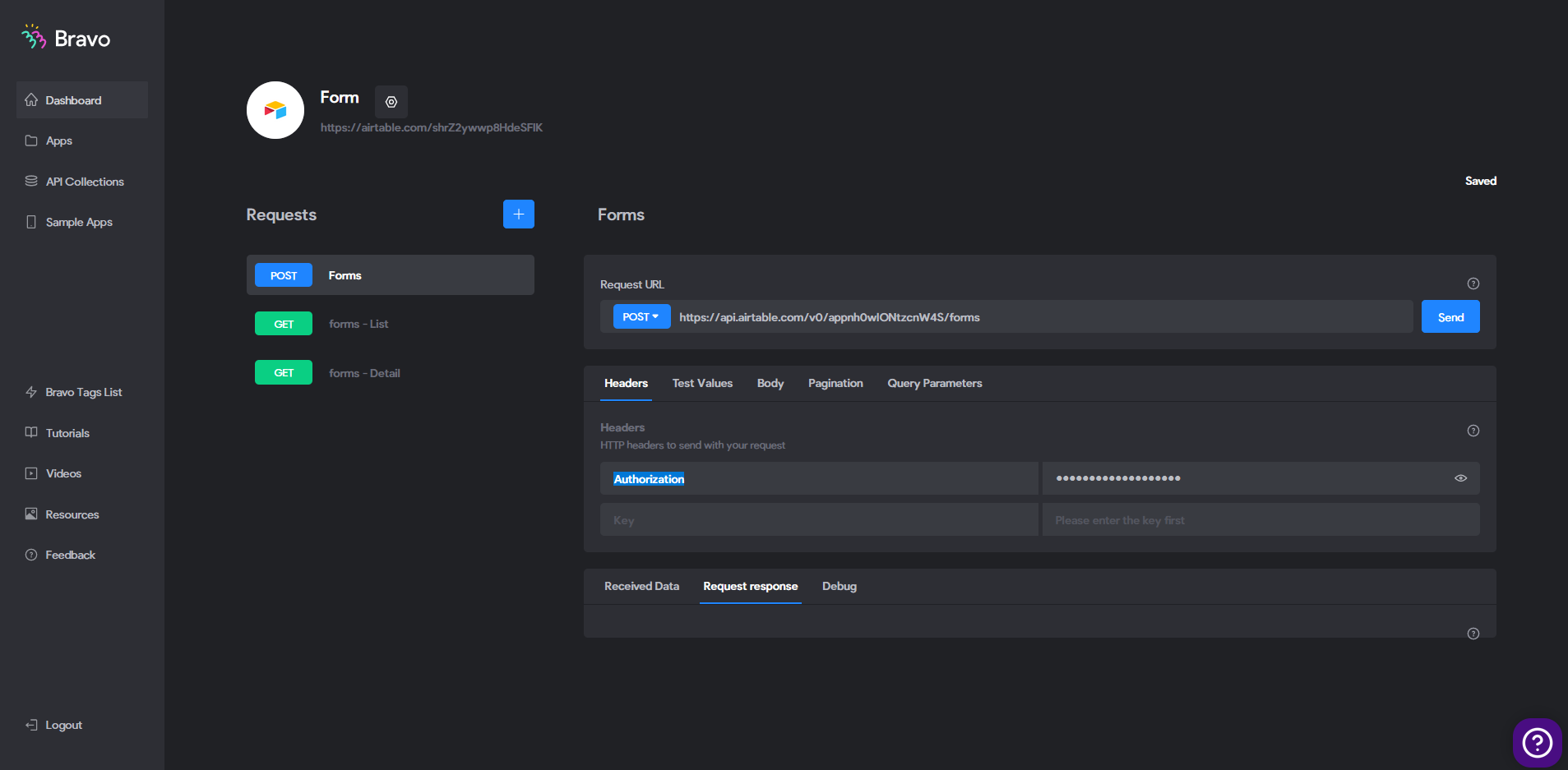The width and height of the screenshot is (1568, 770).
Task: Open the Videos section
Action: (x=53, y=473)
